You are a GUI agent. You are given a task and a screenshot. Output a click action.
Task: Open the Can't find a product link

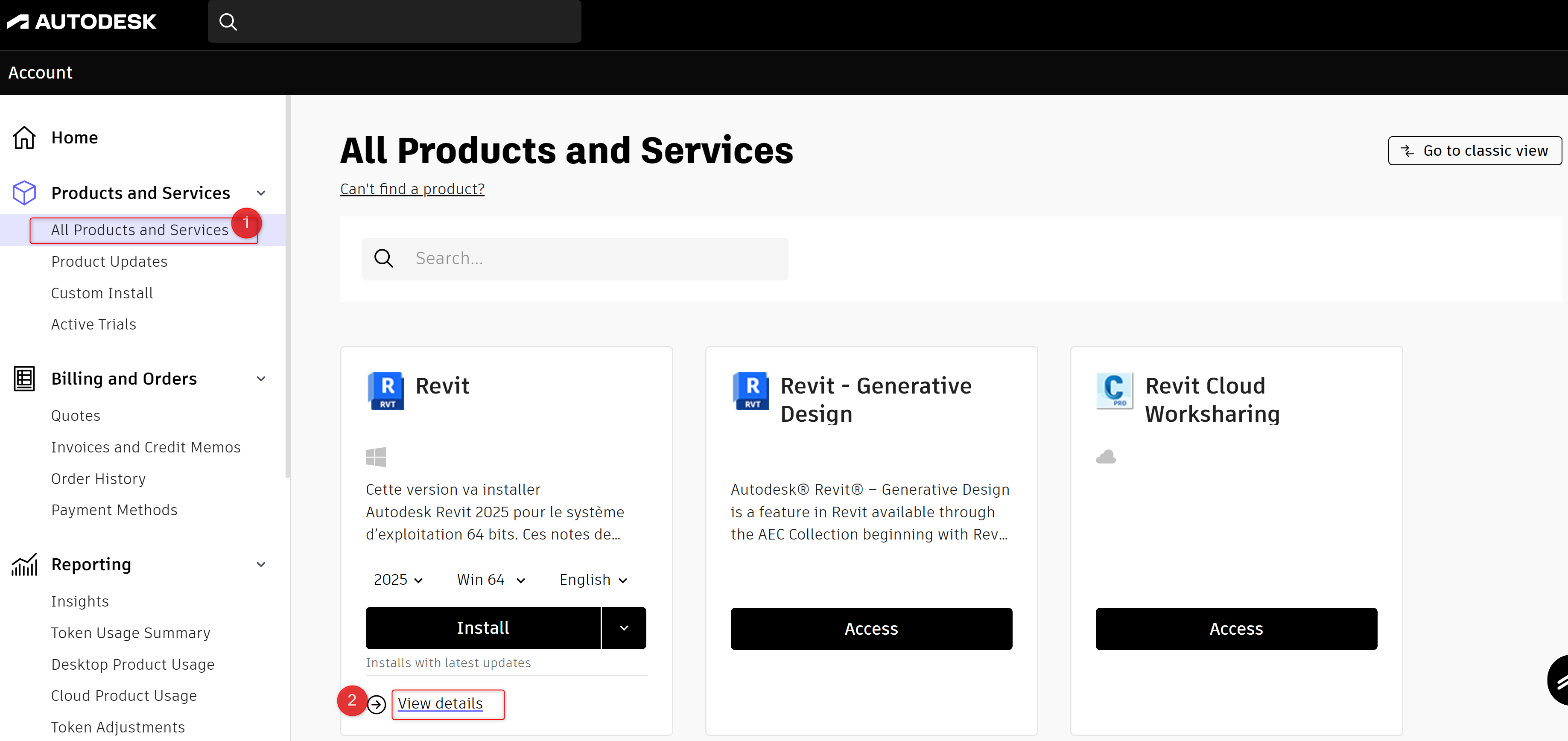click(412, 189)
